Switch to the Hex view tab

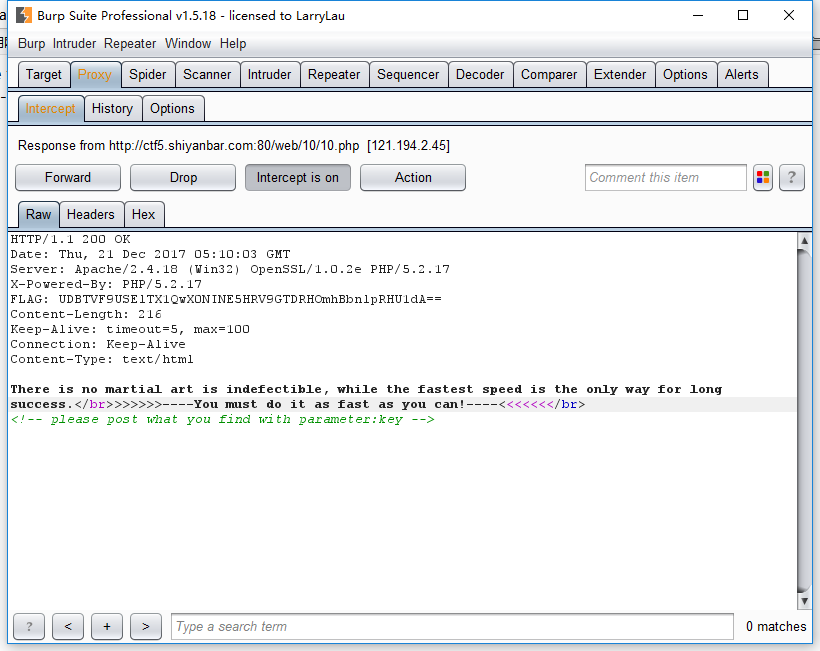point(143,214)
